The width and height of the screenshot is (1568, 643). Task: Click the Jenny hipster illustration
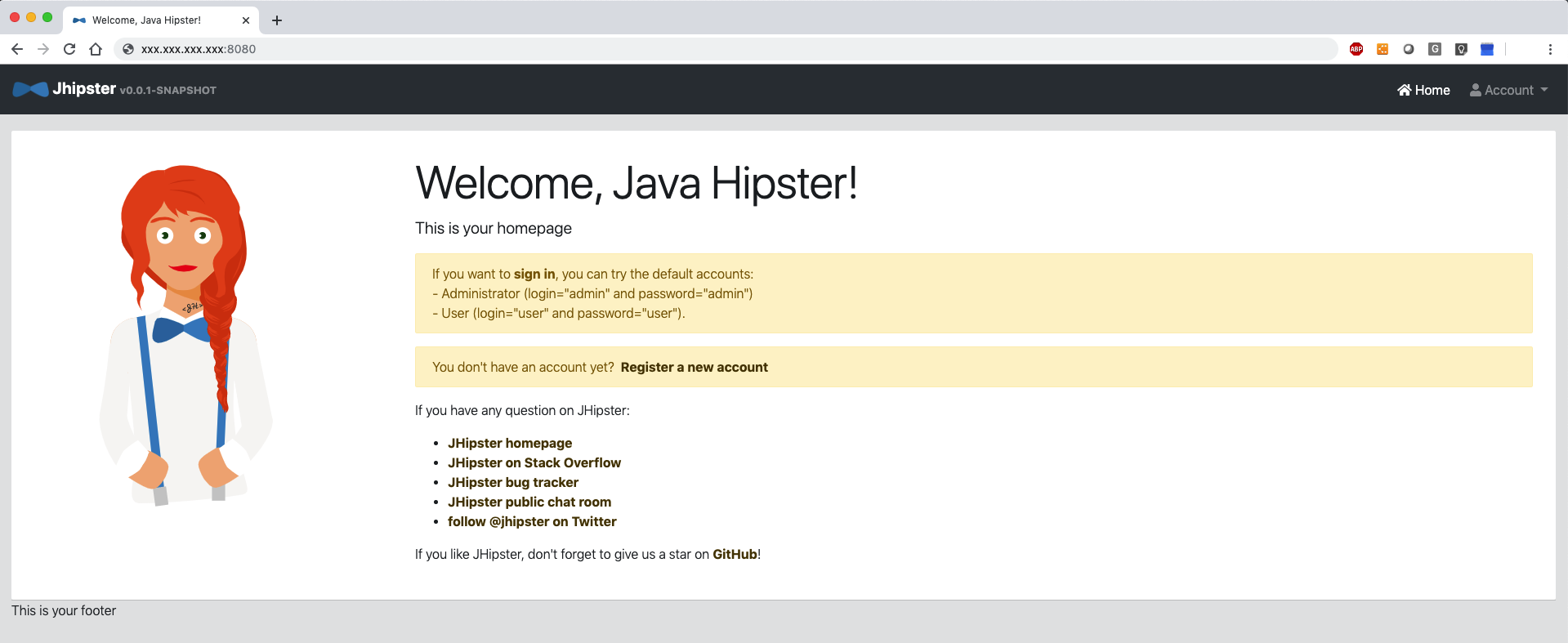(x=186, y=335)
